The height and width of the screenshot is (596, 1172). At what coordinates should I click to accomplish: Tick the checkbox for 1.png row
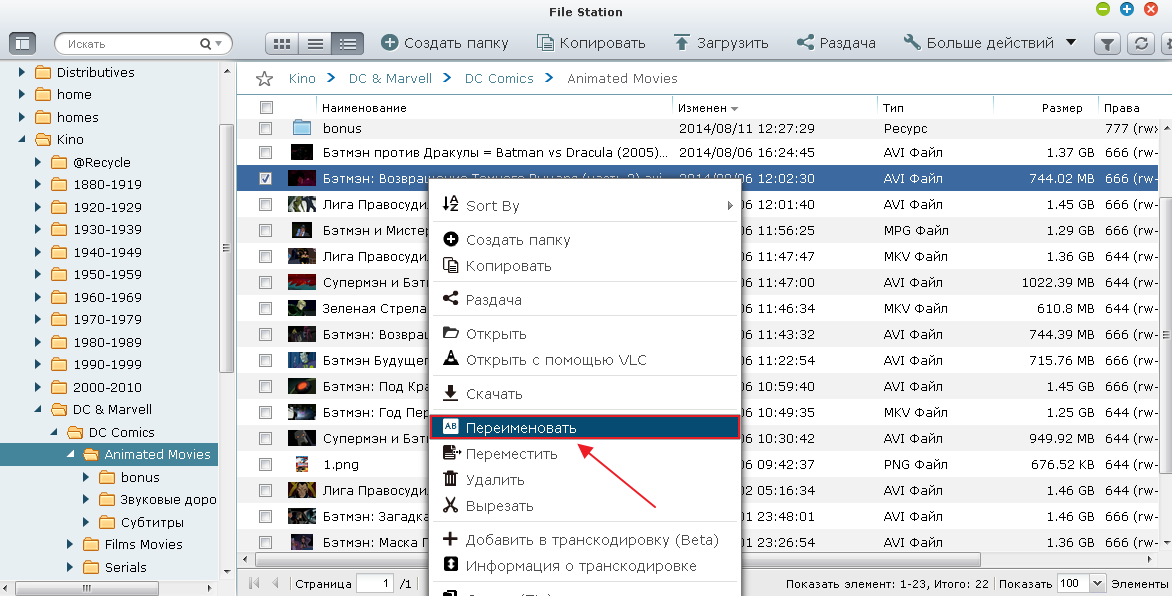[265, 464]
